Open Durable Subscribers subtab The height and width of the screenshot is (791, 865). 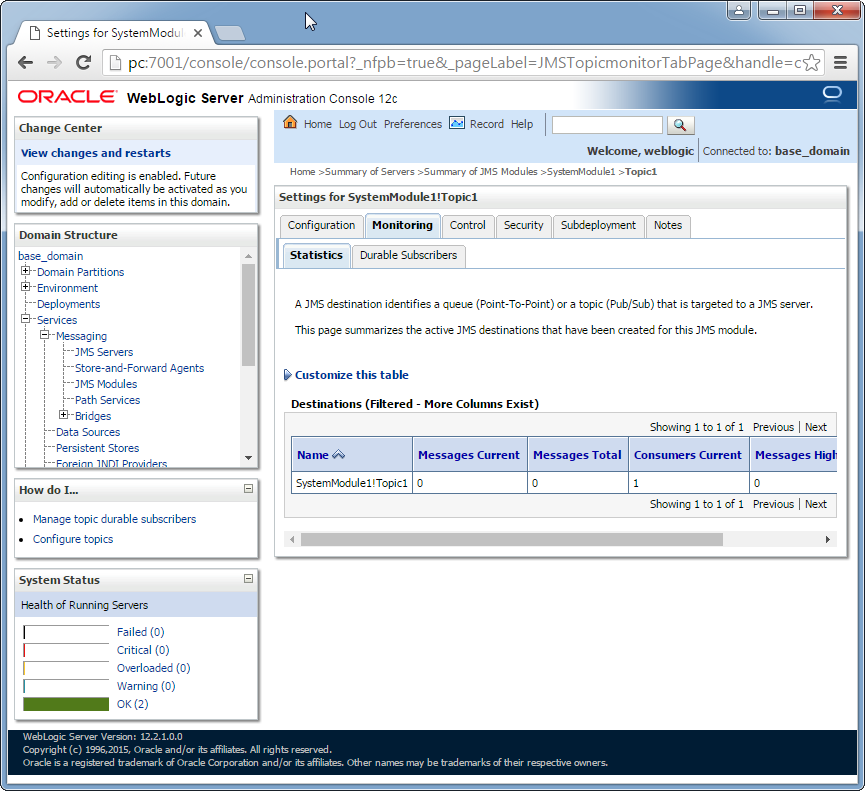pos(408,255)
